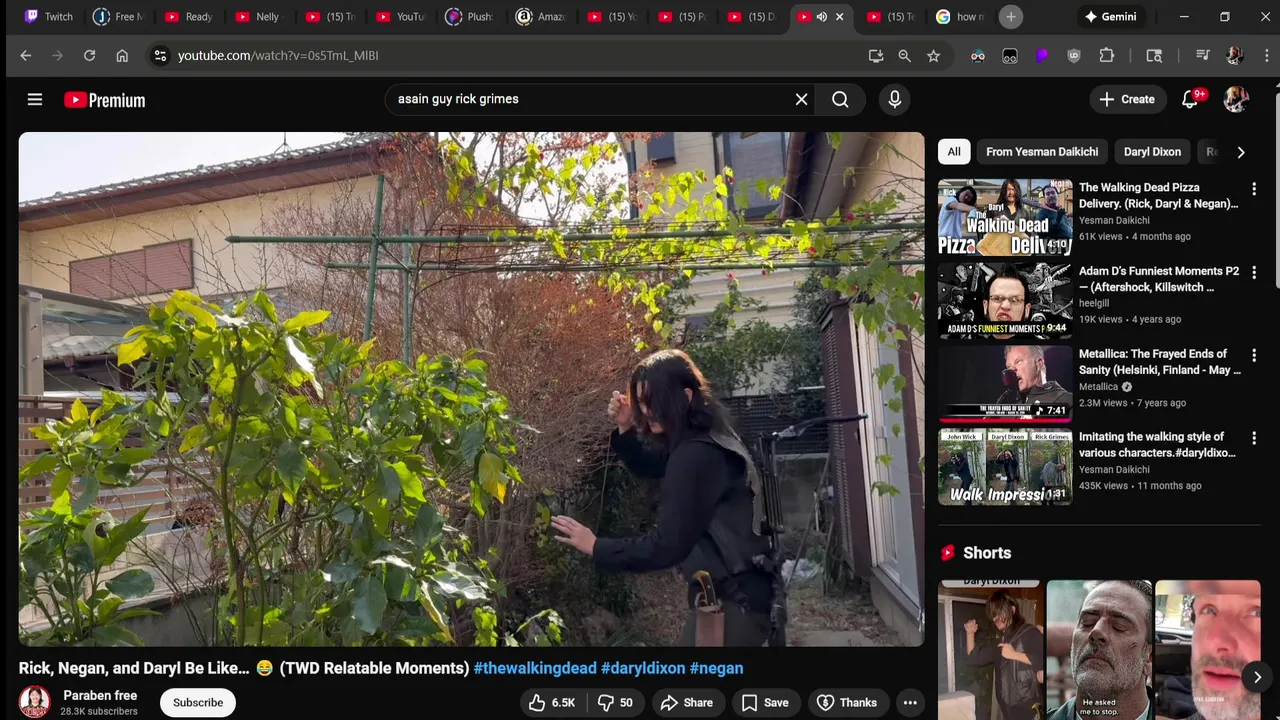Screen dimensions: 1280x720
Task: Open options for the Metallica Frayed Ends video
Action: point(1254,355)
